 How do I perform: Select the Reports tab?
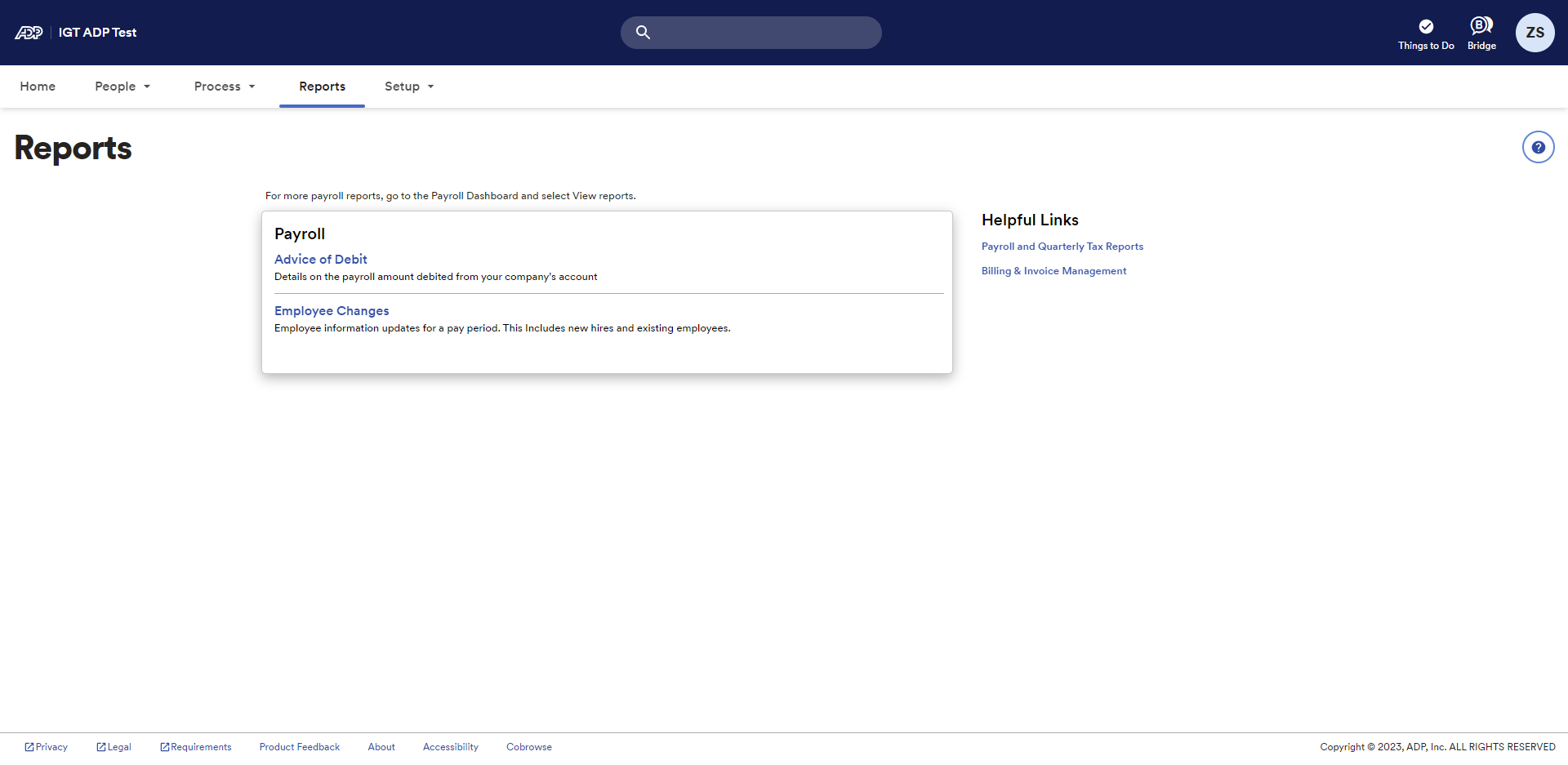[322, 87]
